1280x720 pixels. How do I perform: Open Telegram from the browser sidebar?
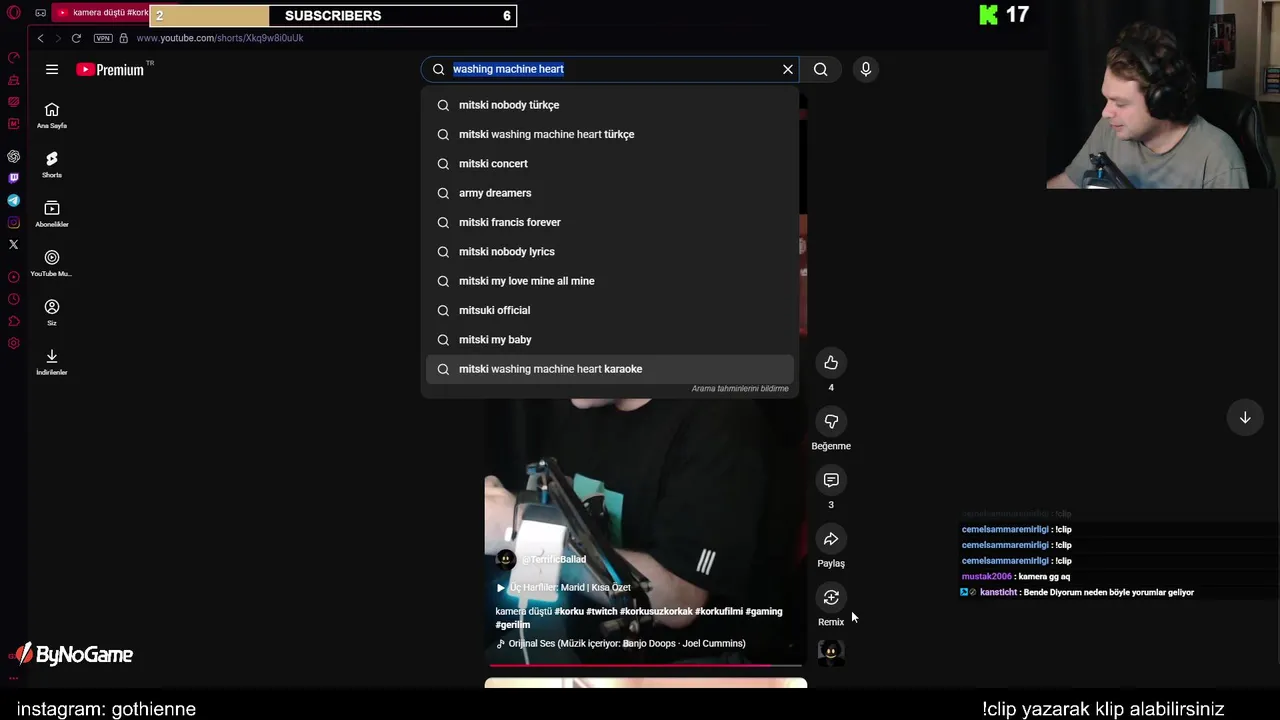(14, 200)
